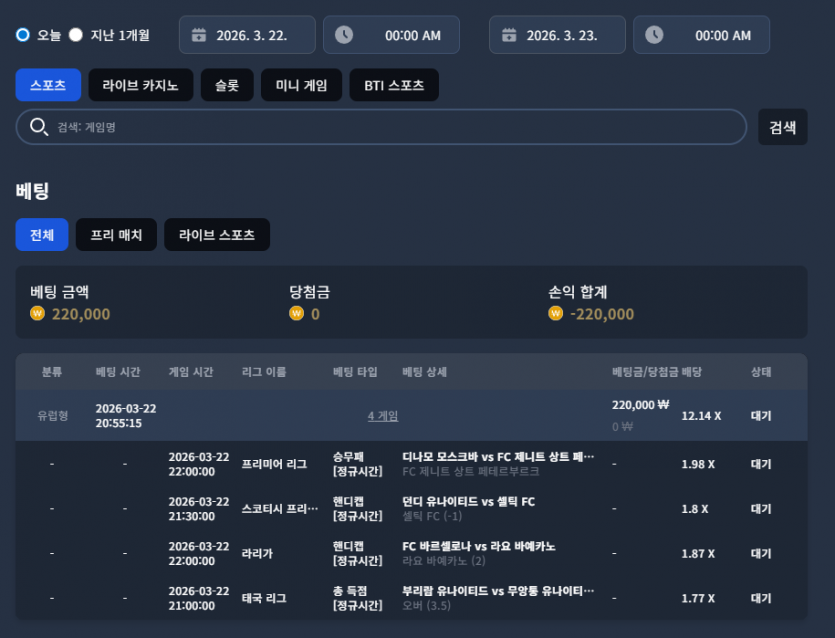The width and height of the screenshot is (835, 638).
Task: Select the 오늘 radio button
Action: tap(23, 35)
